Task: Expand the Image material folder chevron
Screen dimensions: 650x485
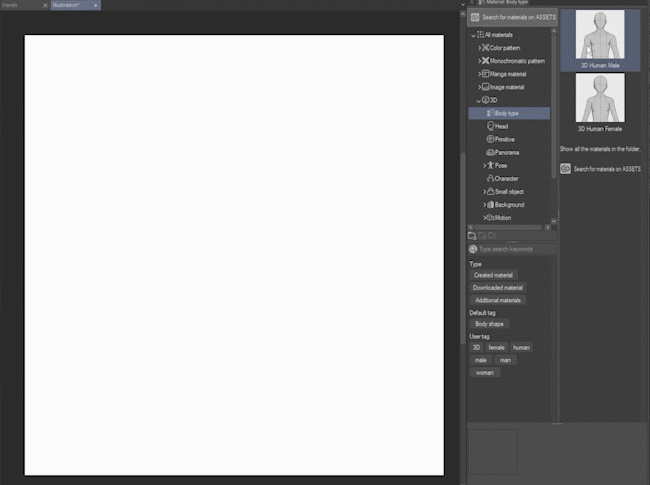Action: pyautogui.click(x=479, y=87)
